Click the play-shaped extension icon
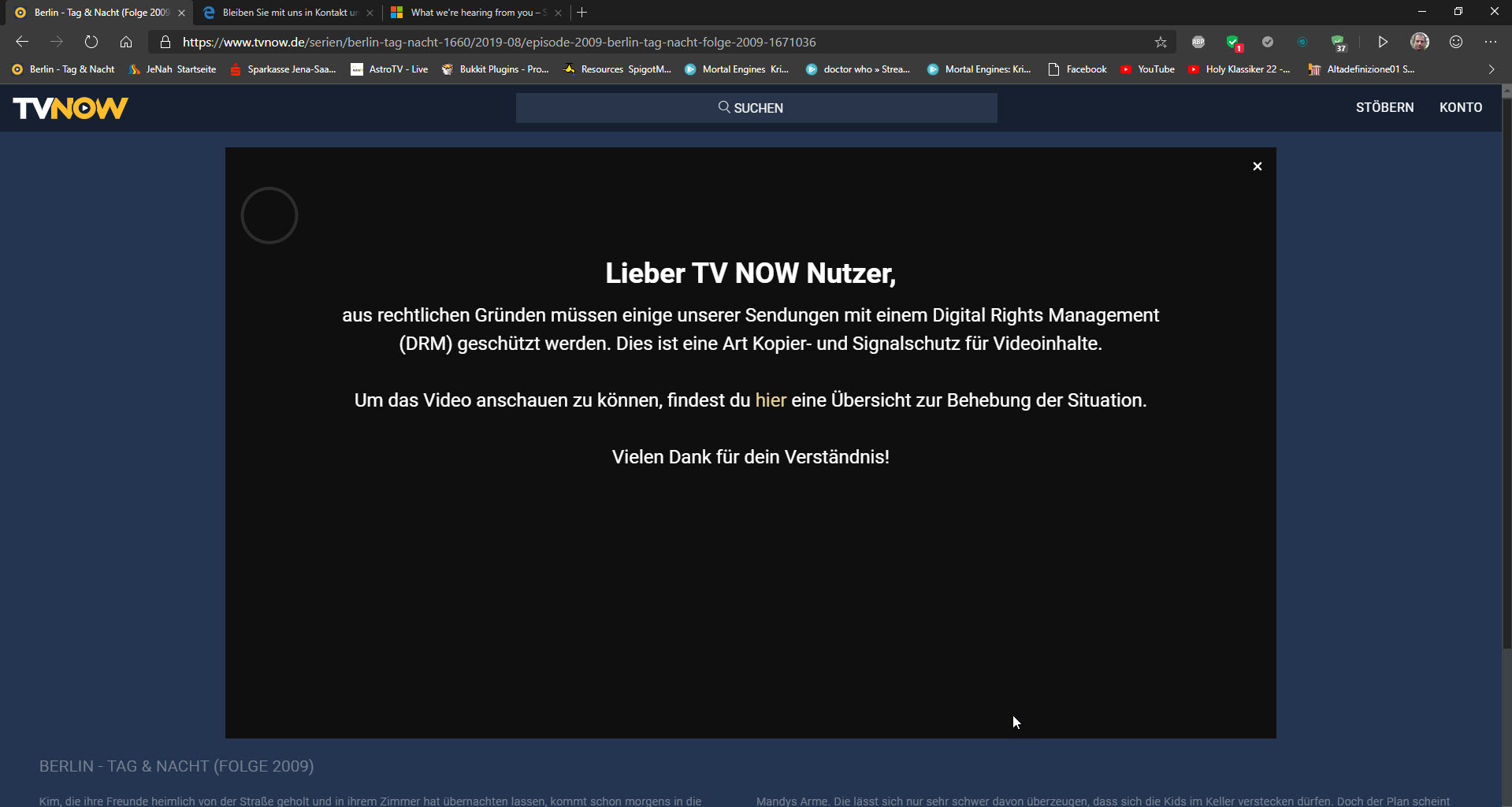 click(1383, 42)
